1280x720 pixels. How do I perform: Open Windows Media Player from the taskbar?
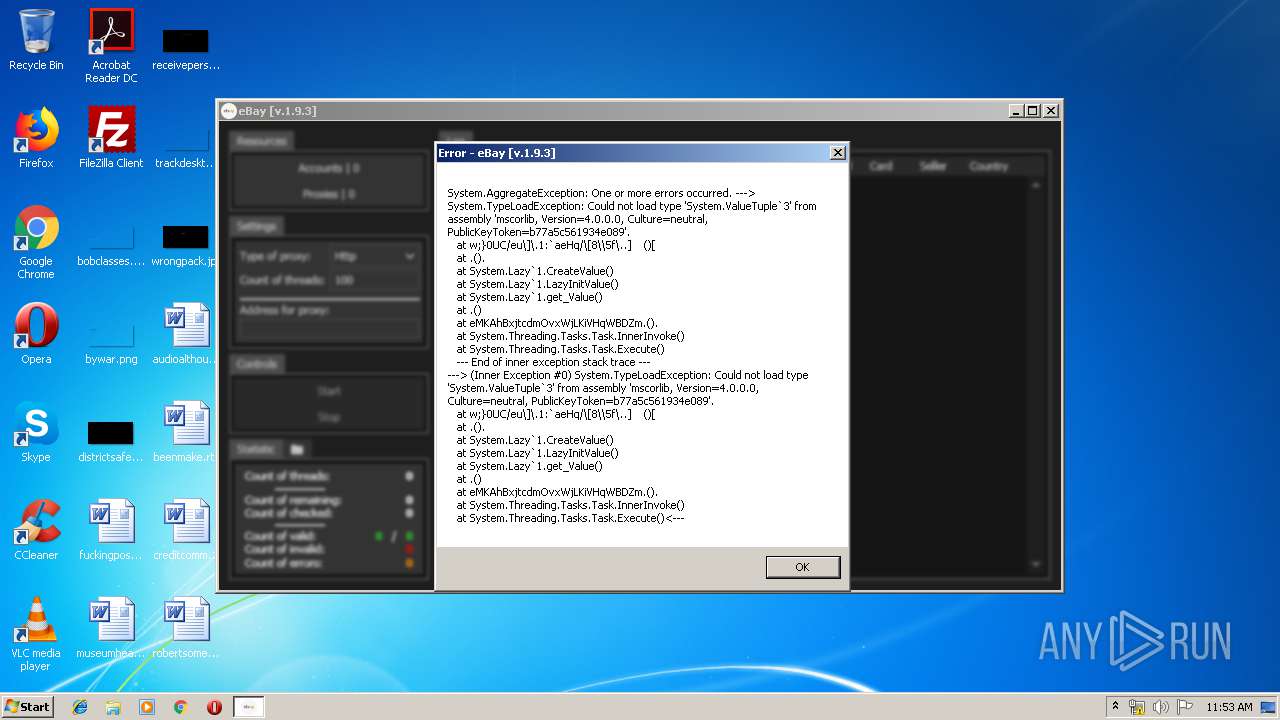tap(147, 706)
